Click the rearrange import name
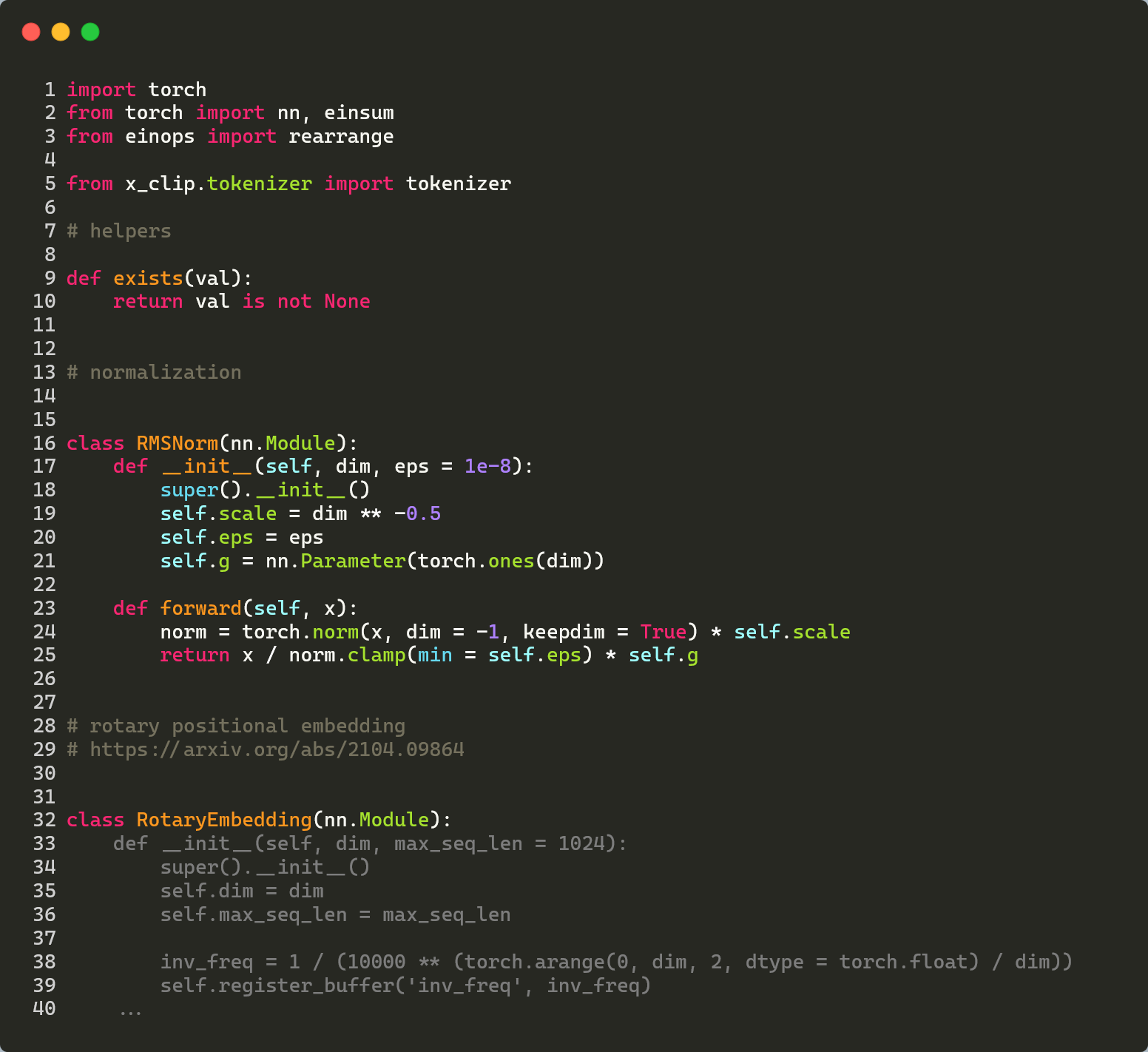Image resolution: width=1148 pixels, height=1052 pixels. tap(340, 136)
